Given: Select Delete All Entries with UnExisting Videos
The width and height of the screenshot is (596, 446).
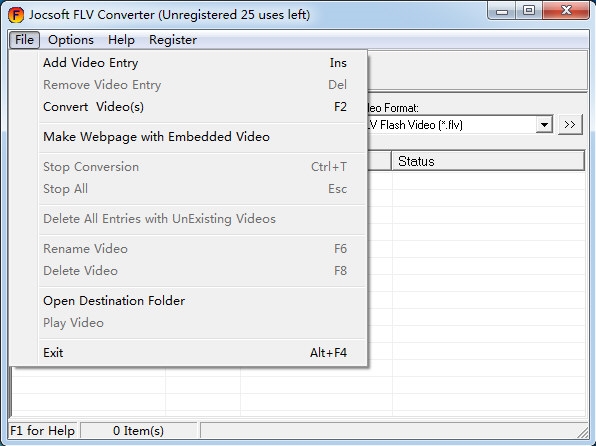Looking at the screenshot, I should [203, 219].
